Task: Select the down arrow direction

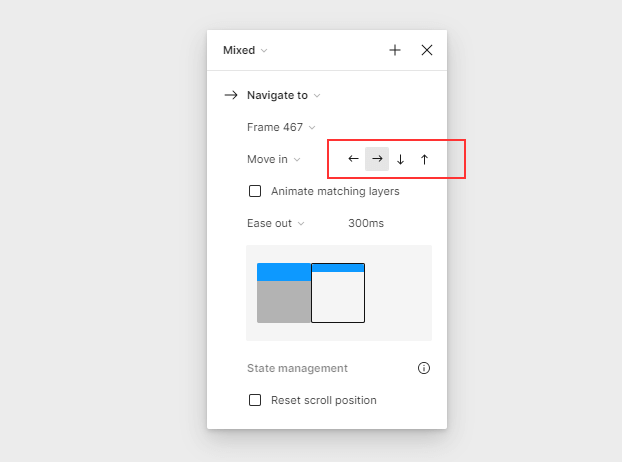Action: click(x=401, y=159)
